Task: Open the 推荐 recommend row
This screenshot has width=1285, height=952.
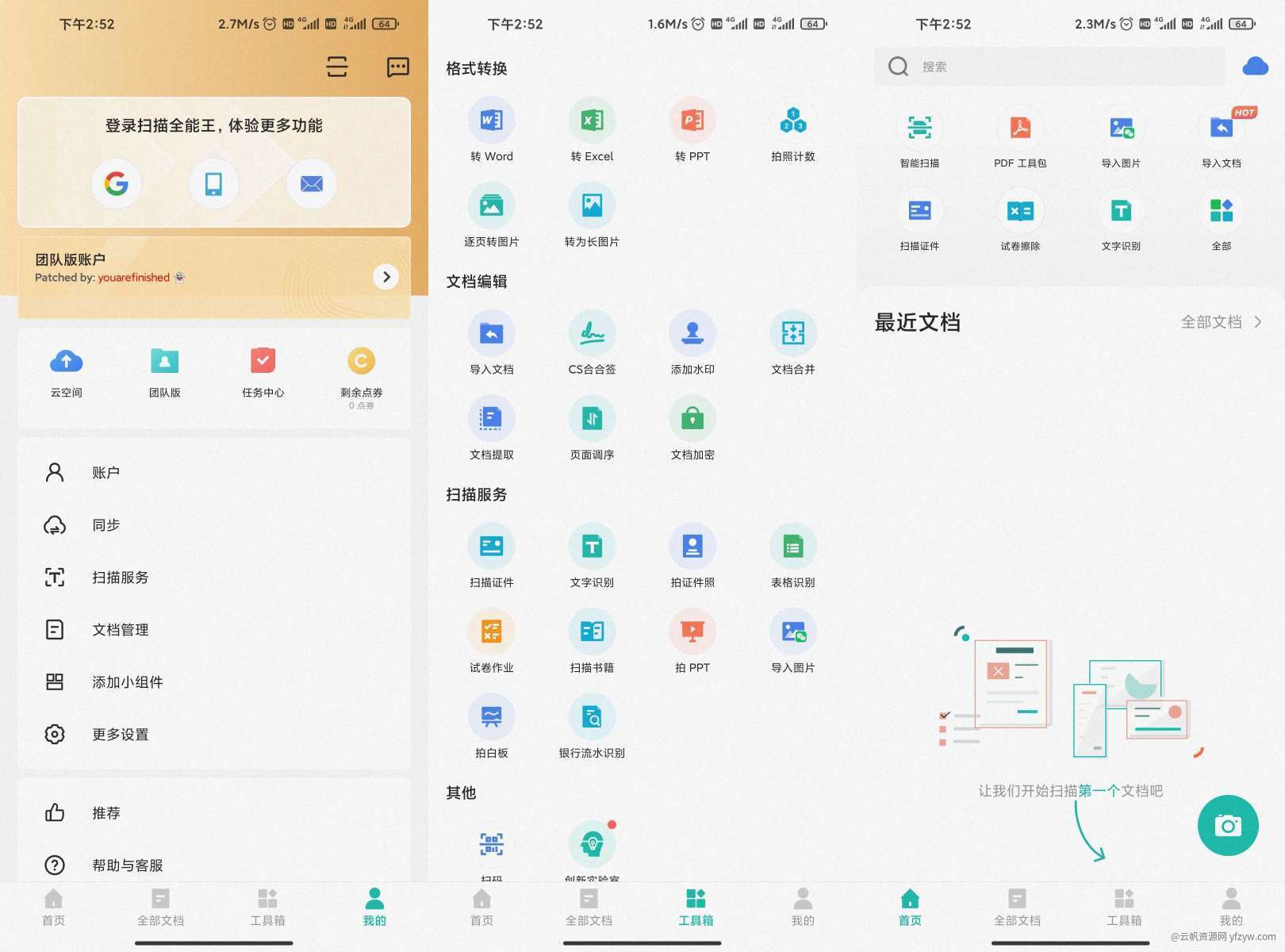Action: pos(214,813)
